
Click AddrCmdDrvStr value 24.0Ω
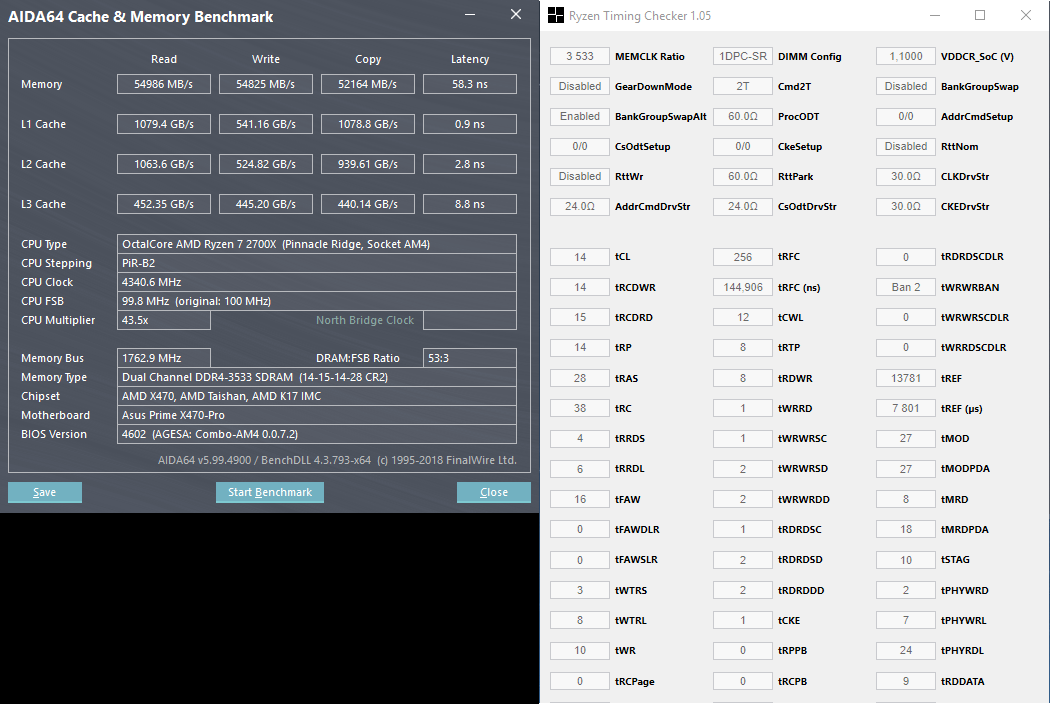(580, 207)
